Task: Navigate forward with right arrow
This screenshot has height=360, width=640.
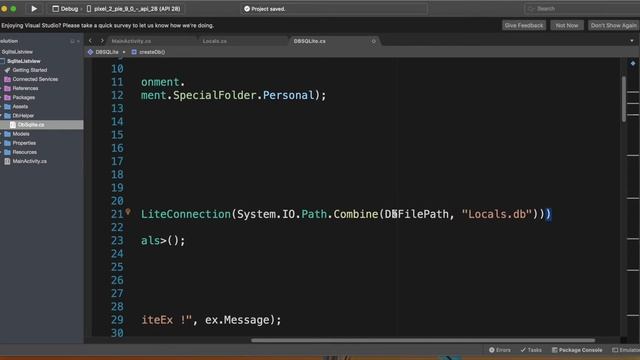Action: point(102,41)
